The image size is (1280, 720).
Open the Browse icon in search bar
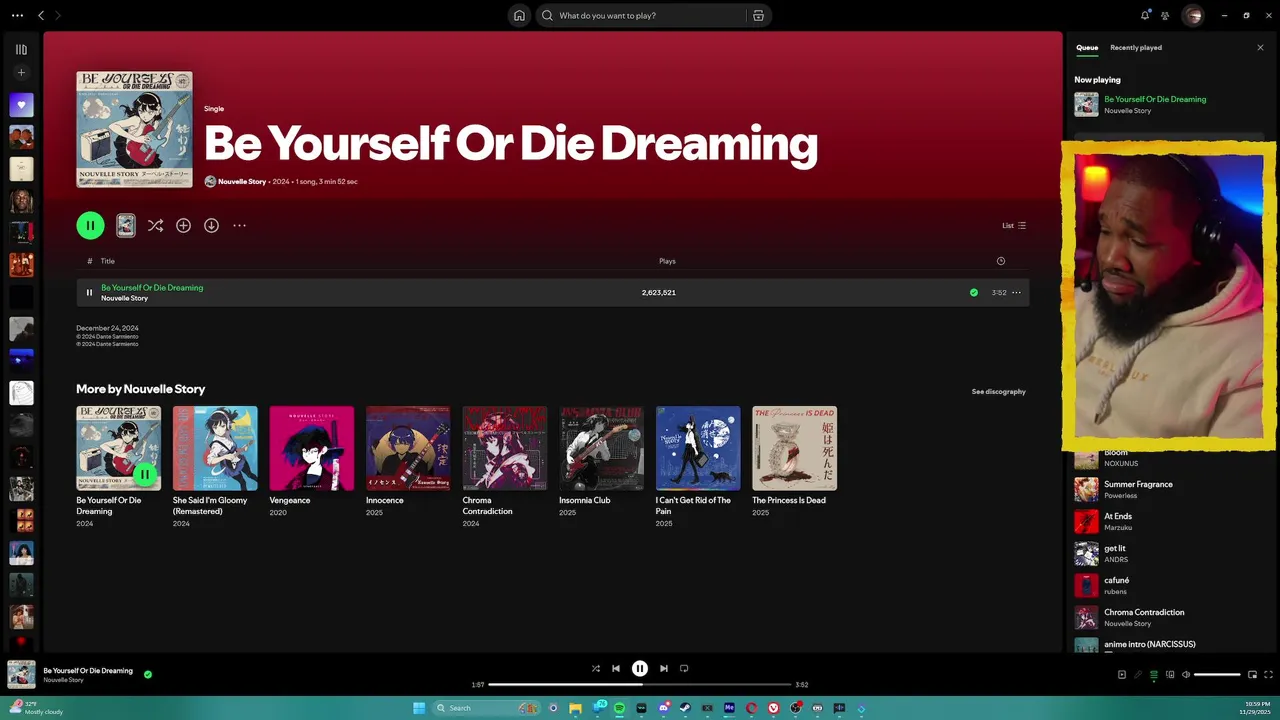(x=758, y=15)
